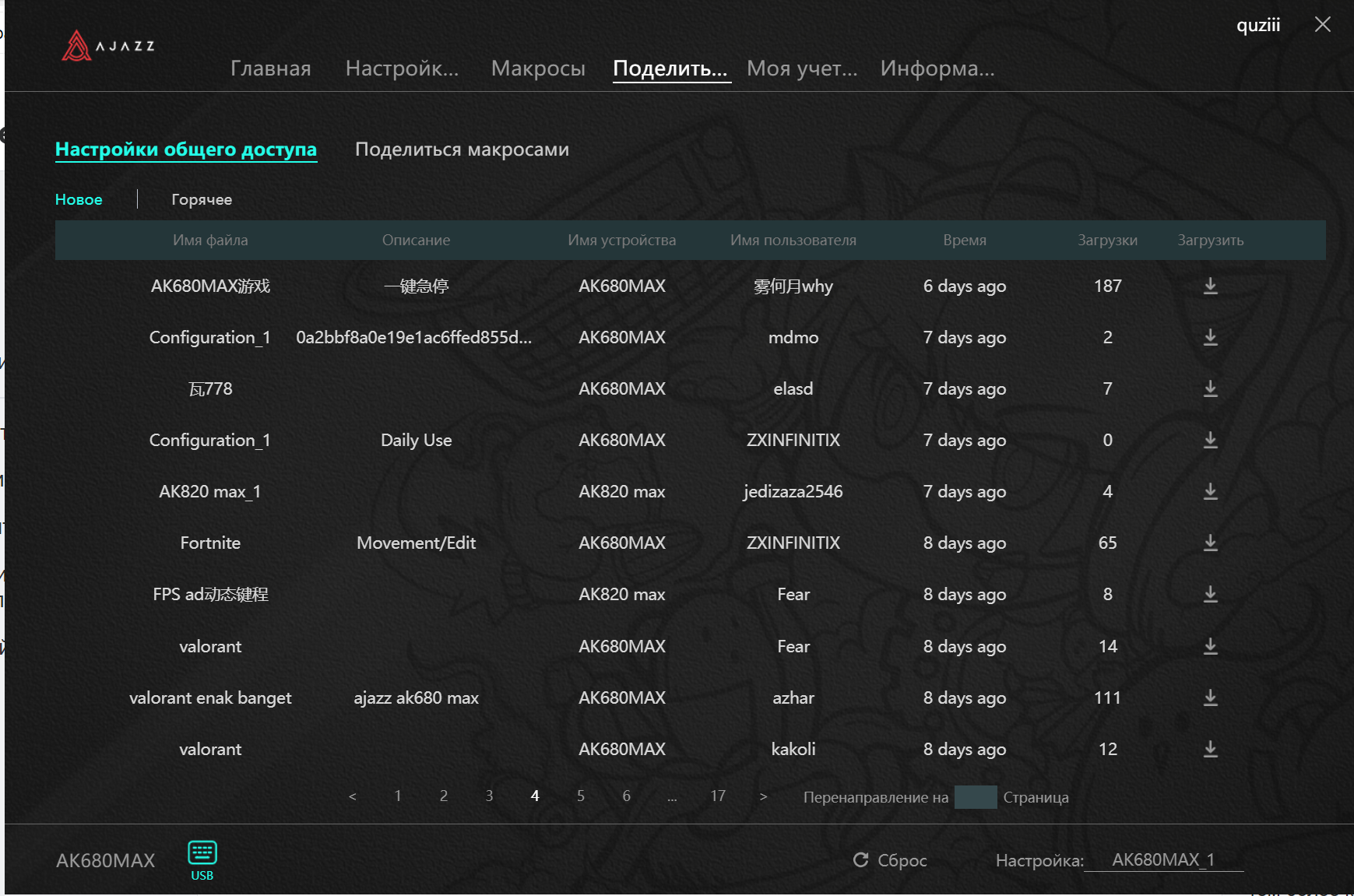This screenshot has height=896, width=1354.
Task: Go to the next page arrow
Action: click(x=763, y=796)
